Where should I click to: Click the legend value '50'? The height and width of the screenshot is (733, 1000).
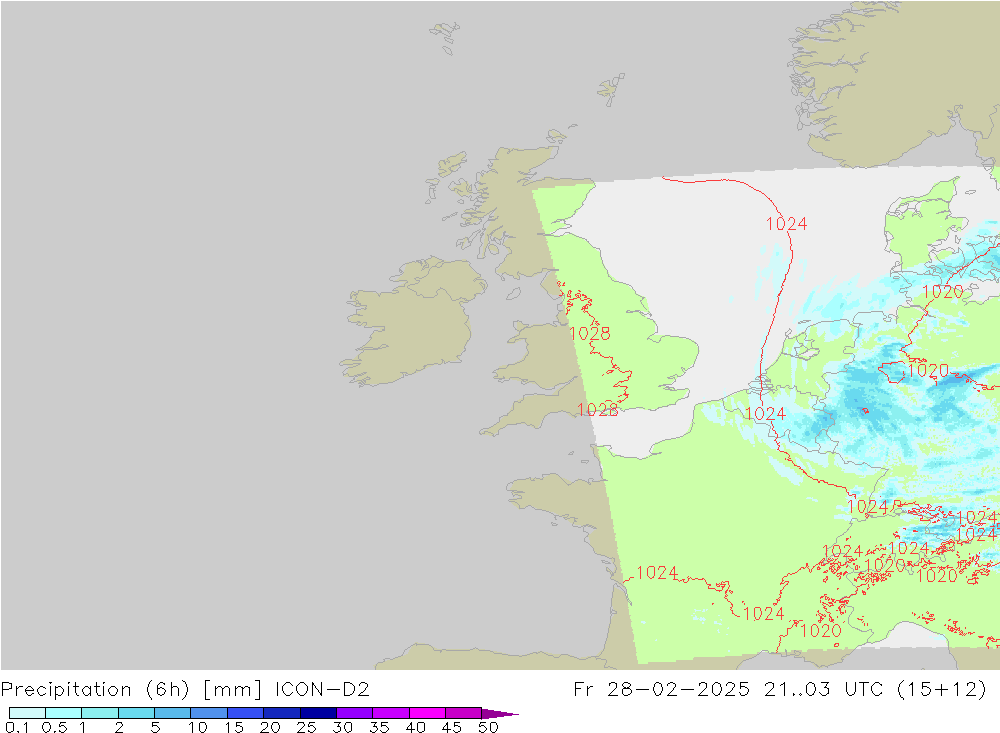(x=488, y=727)
